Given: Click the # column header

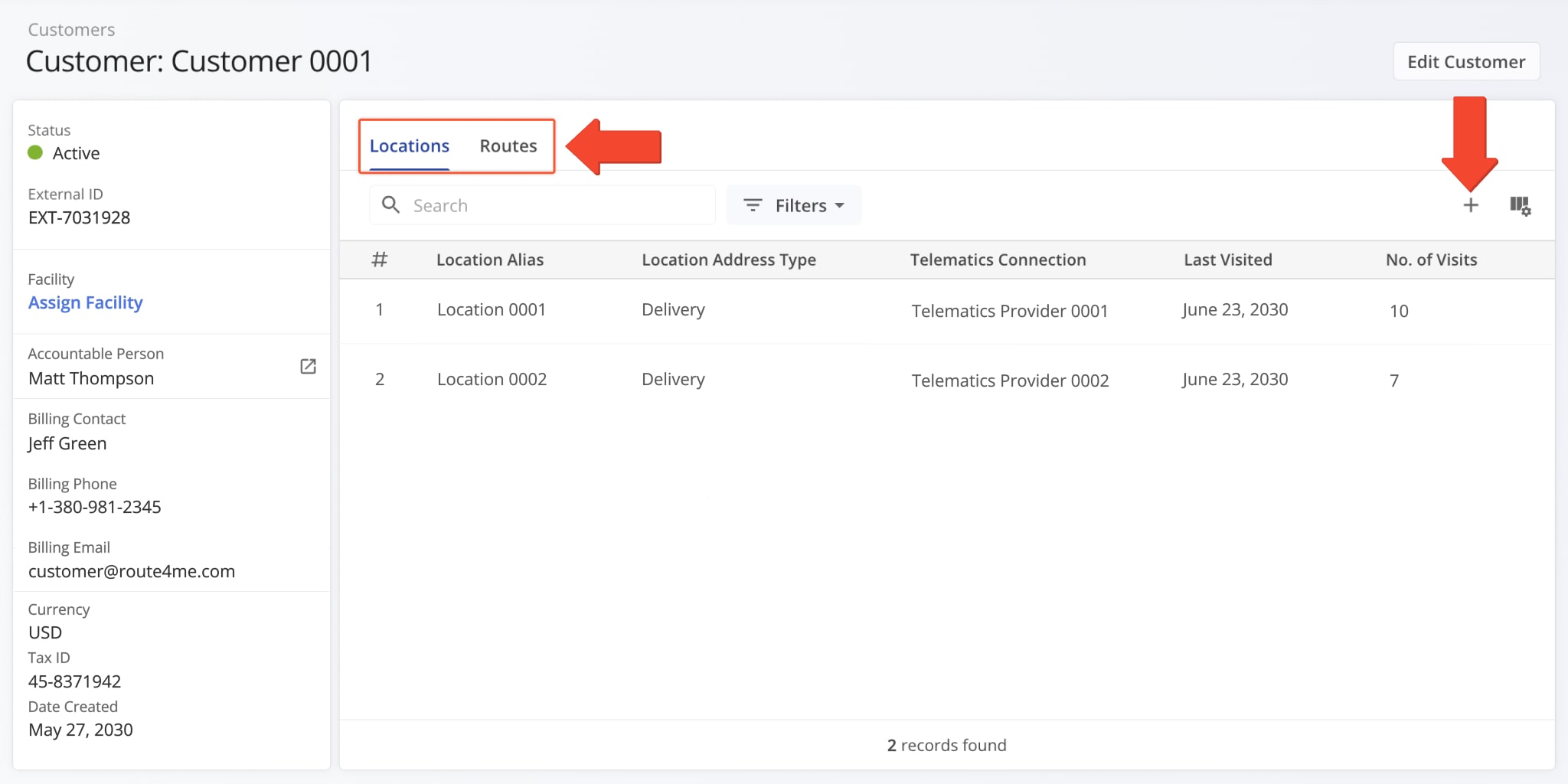Looking at the screenshot, I should [x=379, y=260].
